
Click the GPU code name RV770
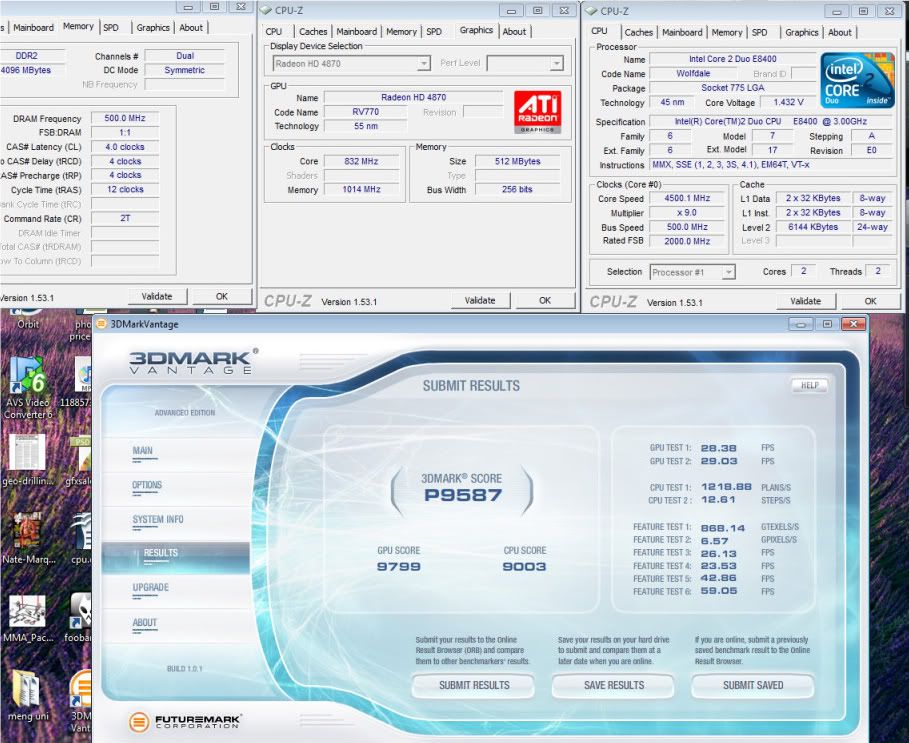[365, 112]
